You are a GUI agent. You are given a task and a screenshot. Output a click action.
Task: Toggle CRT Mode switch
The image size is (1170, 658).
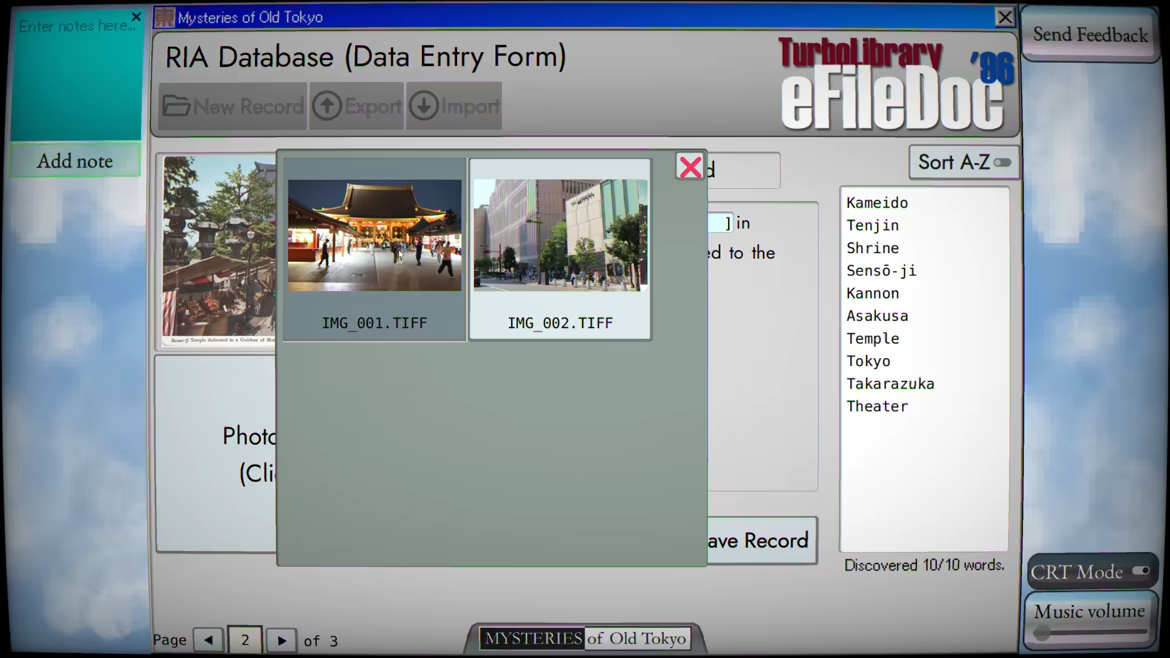(x=1140, y=571)
